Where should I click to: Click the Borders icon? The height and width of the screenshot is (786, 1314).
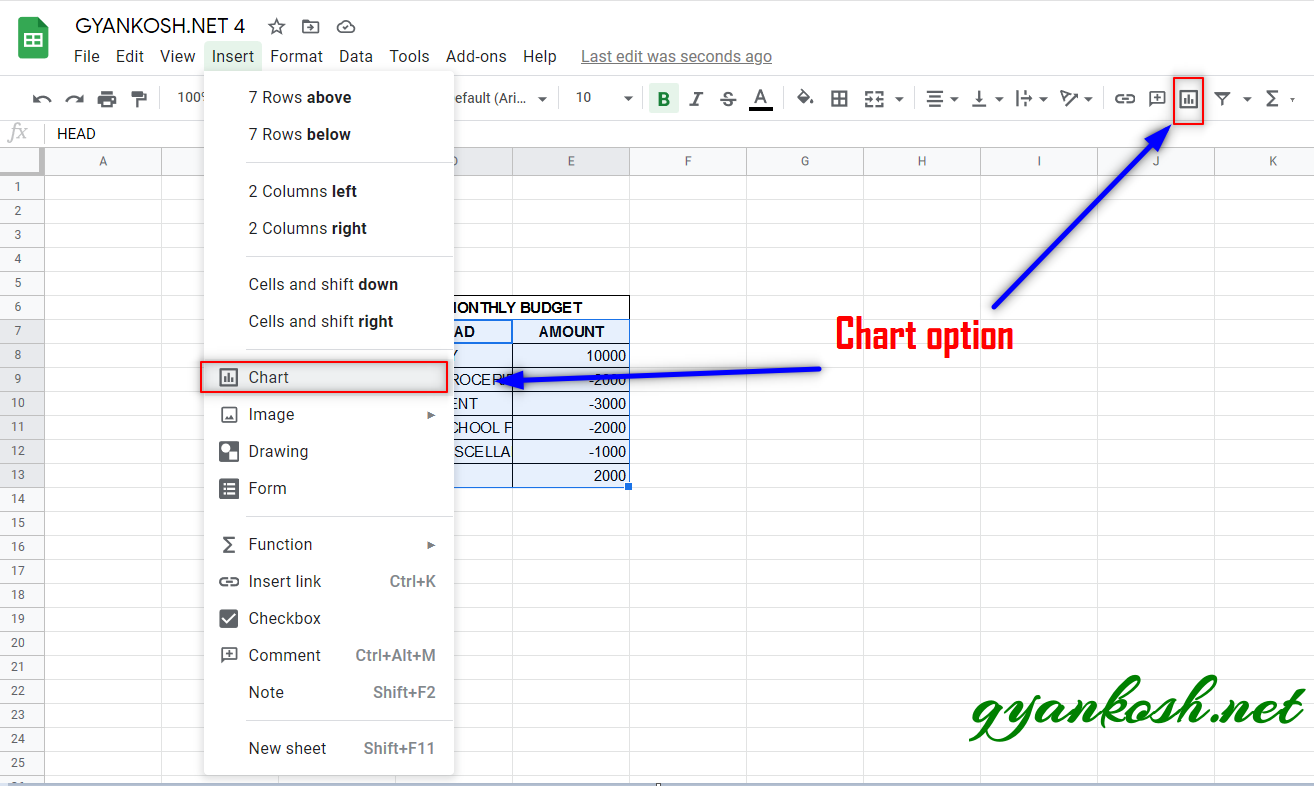pos(840,98)
